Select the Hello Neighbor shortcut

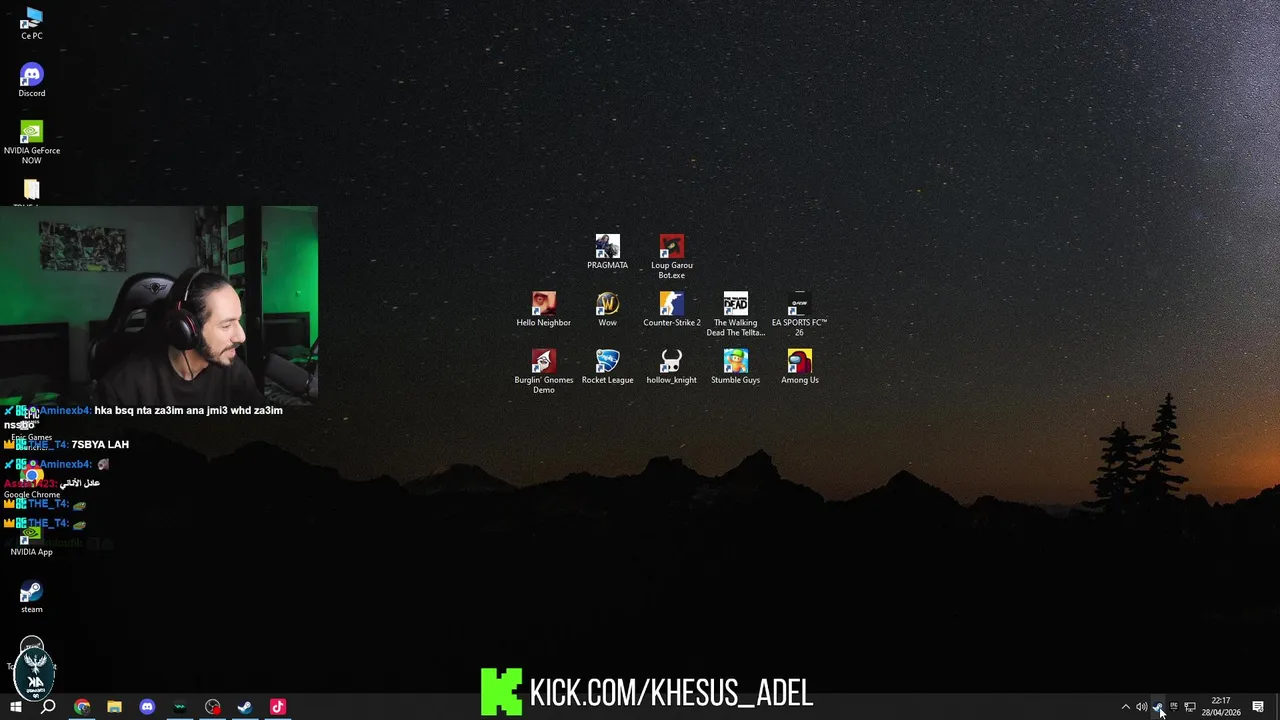[543, 310]
